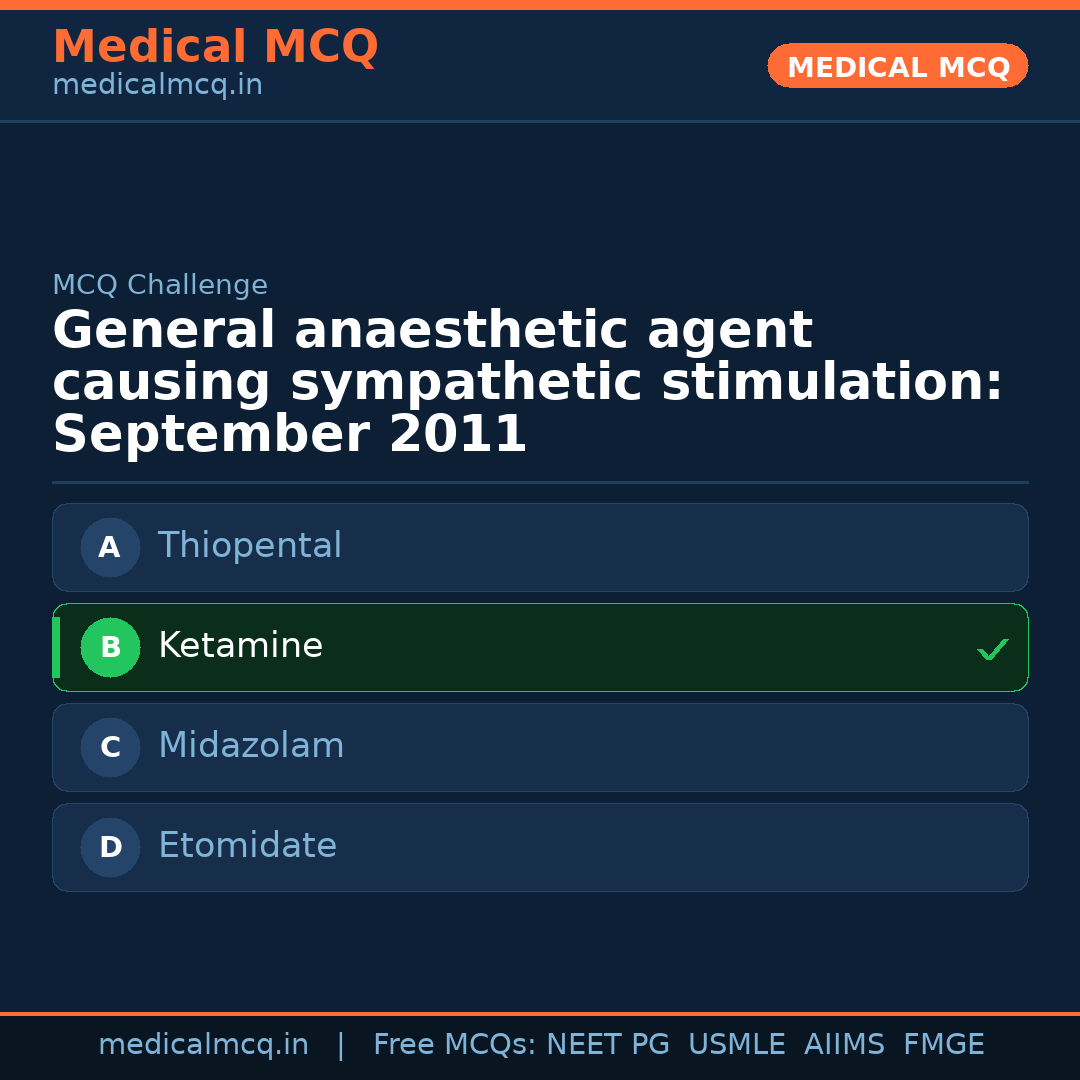1080x1080 pixels.
Task: Click the letter A circle badge
Action: [x=110, y=547]
